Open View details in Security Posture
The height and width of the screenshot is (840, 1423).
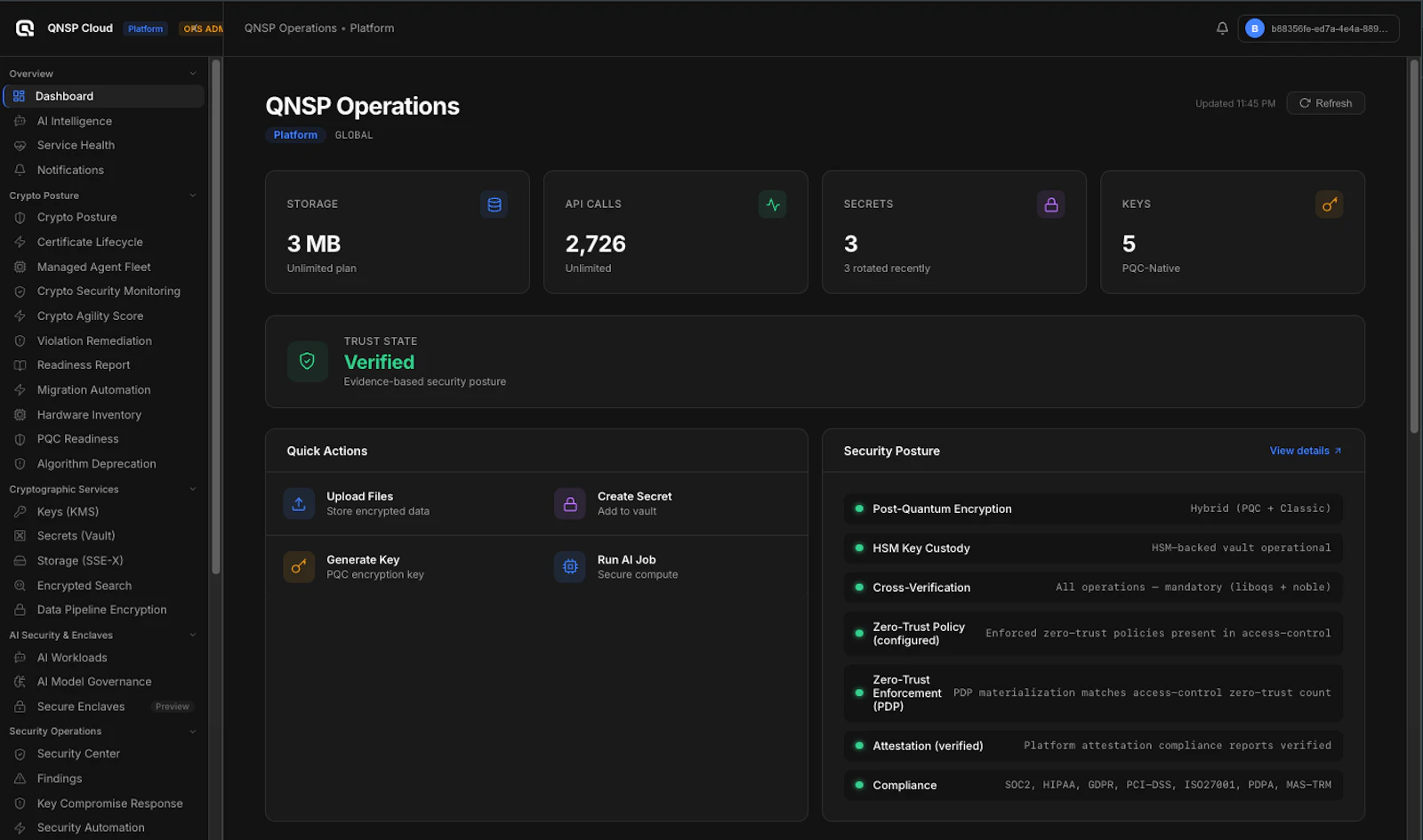[x=1304, y=451]
